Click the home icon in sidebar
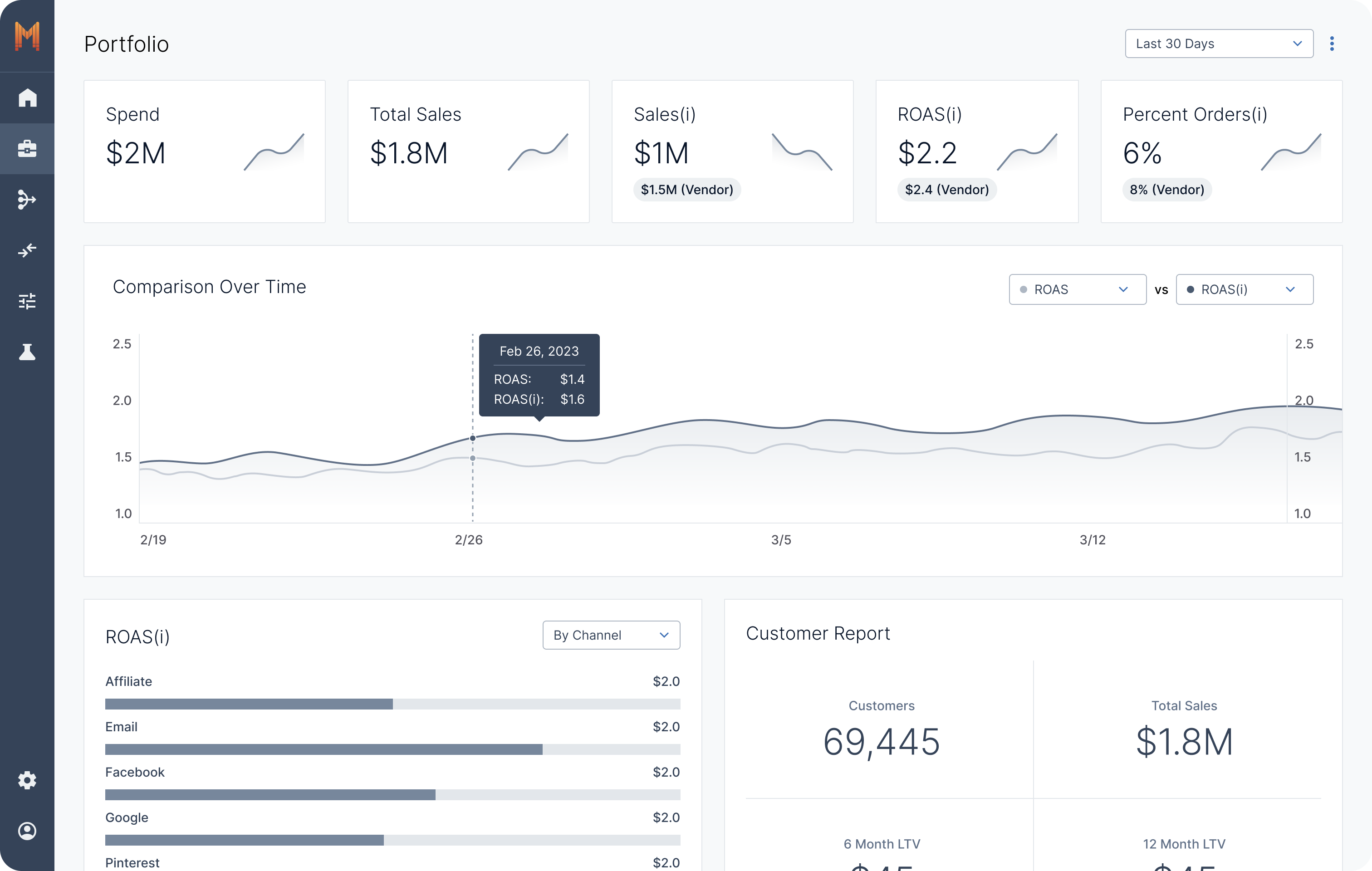This screenshot has height=871, width=1372. [x=27, y=98]
